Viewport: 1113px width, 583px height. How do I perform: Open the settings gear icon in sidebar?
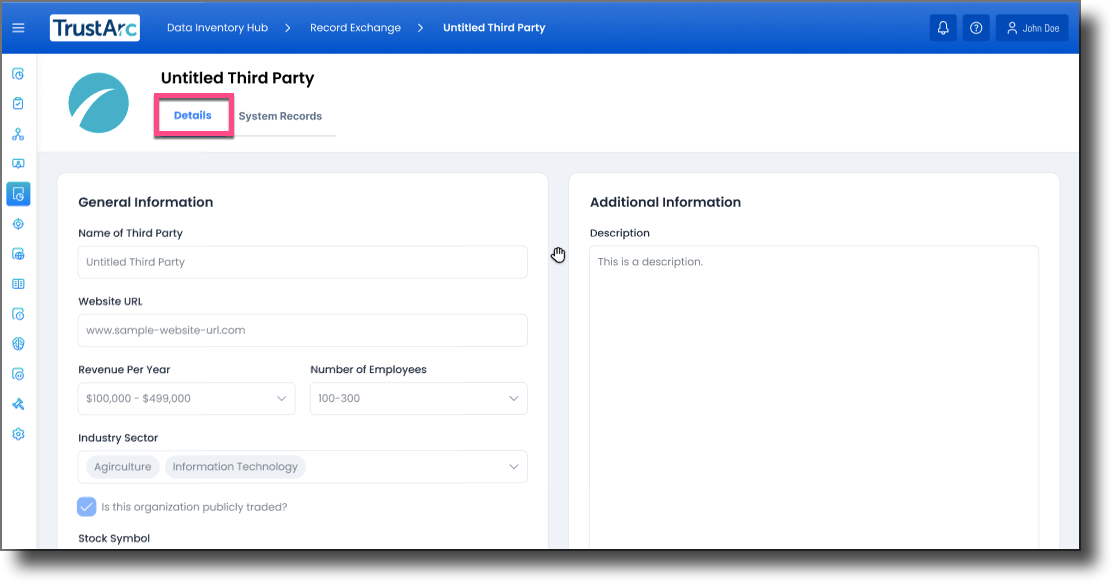pos(18,434)
